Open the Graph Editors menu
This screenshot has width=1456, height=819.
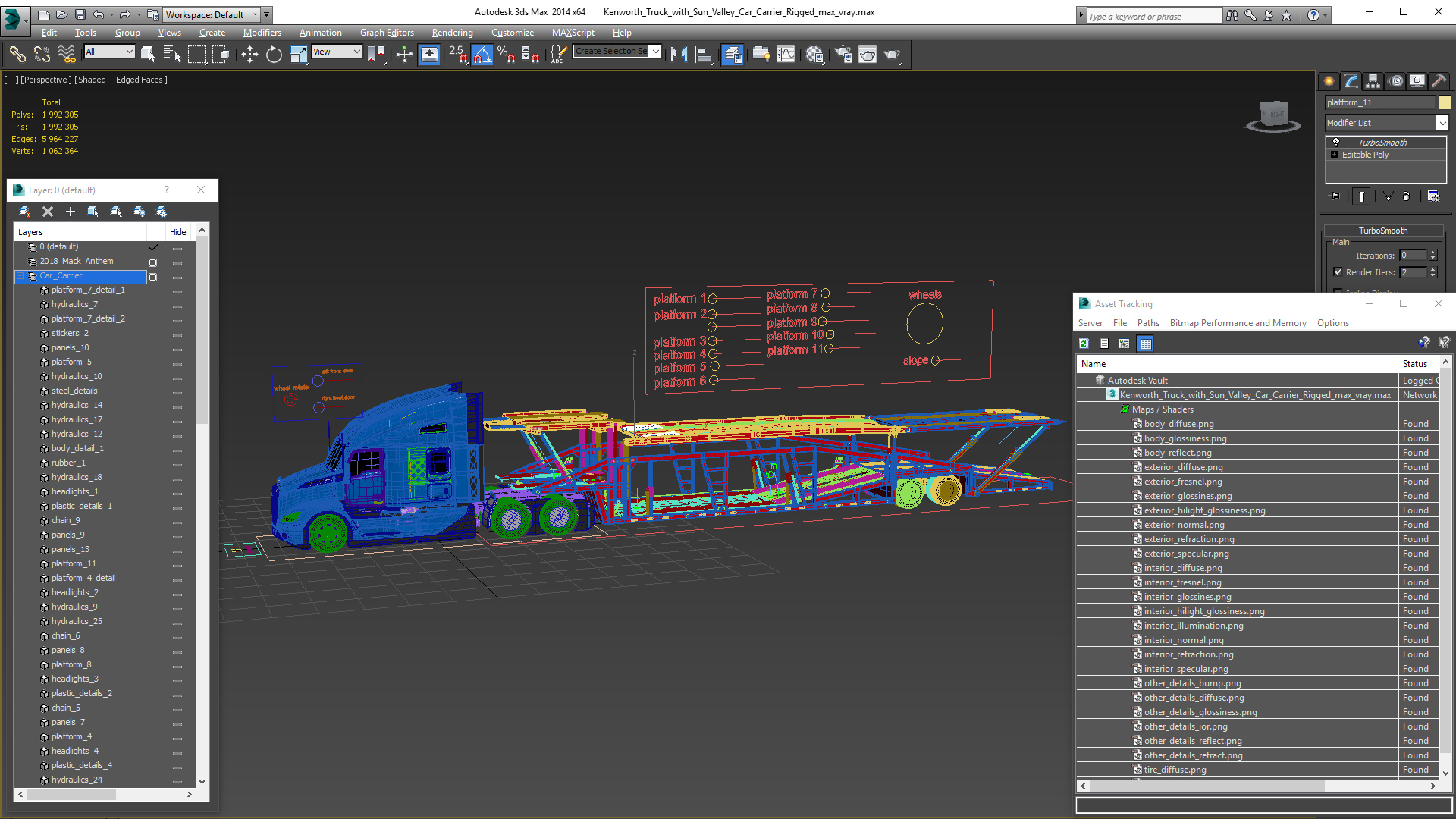[387, 33]
